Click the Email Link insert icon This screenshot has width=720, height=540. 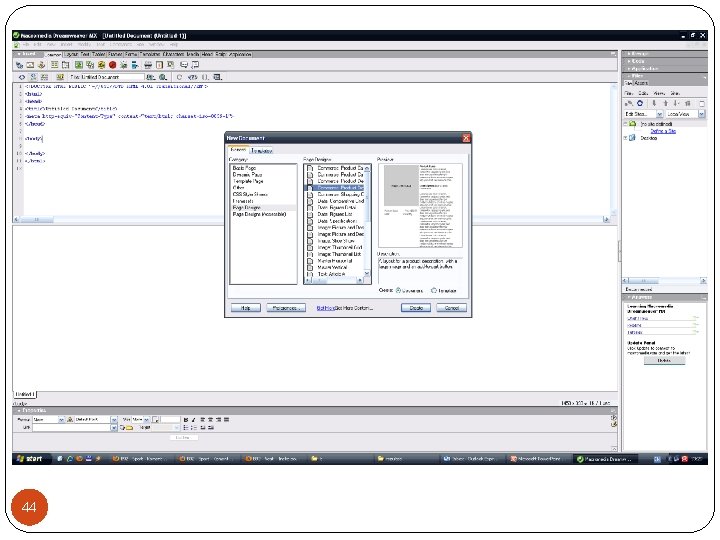30,65
